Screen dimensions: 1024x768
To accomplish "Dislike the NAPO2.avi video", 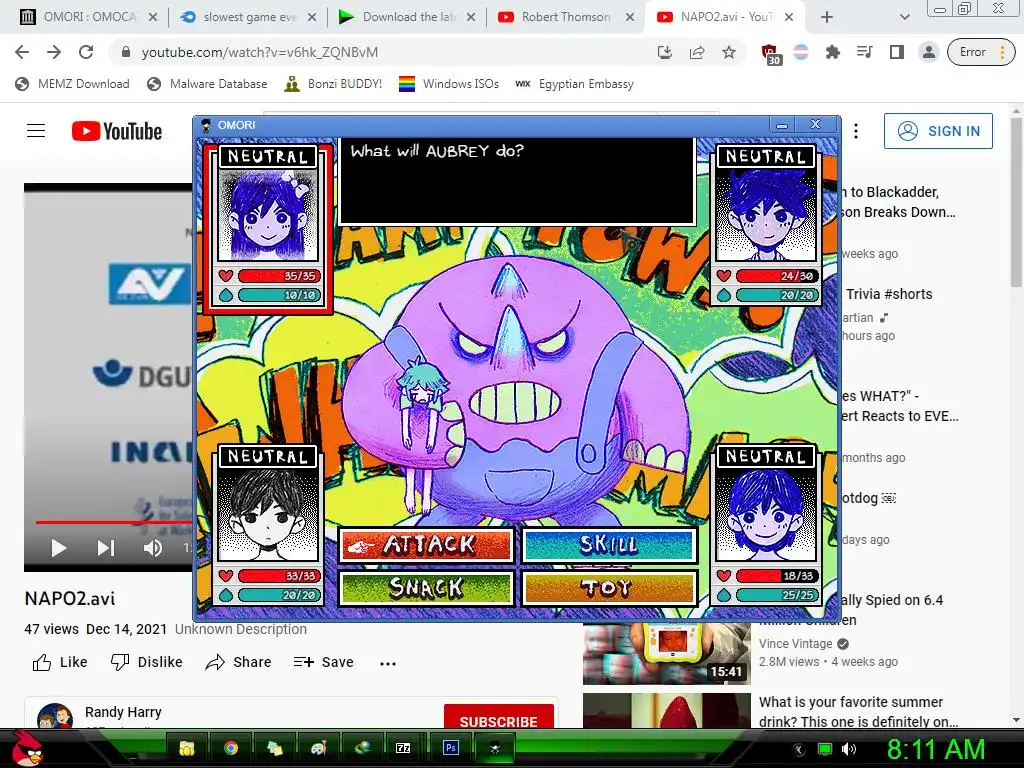I will (x=147, y=662).
